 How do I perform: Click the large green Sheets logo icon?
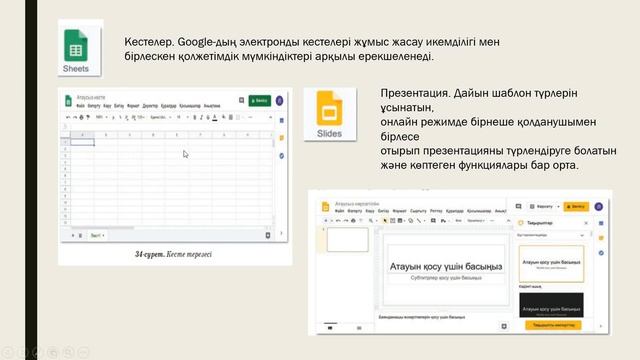tap(76, 45)
